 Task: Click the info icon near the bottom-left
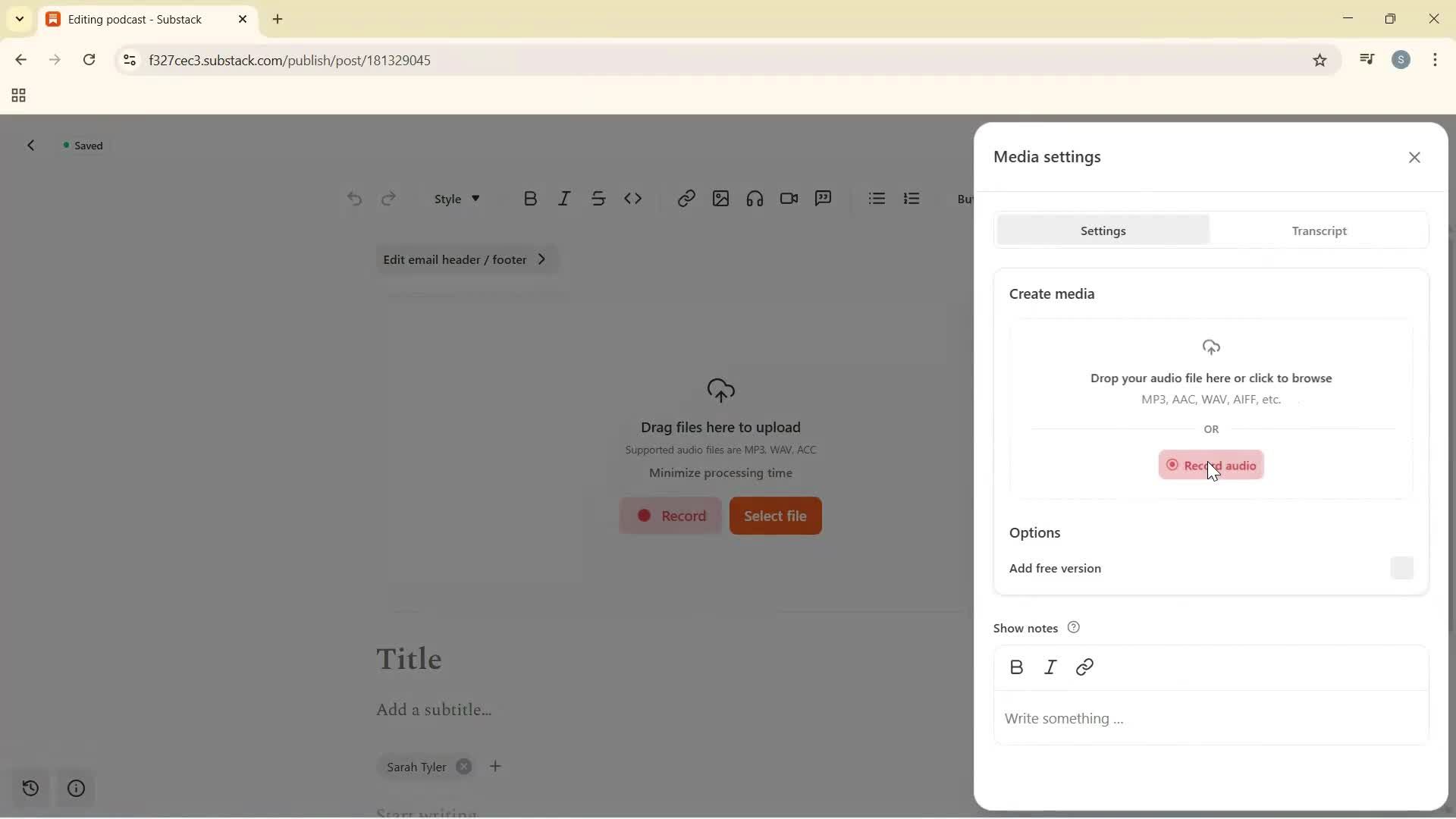(x=75, y=789)
